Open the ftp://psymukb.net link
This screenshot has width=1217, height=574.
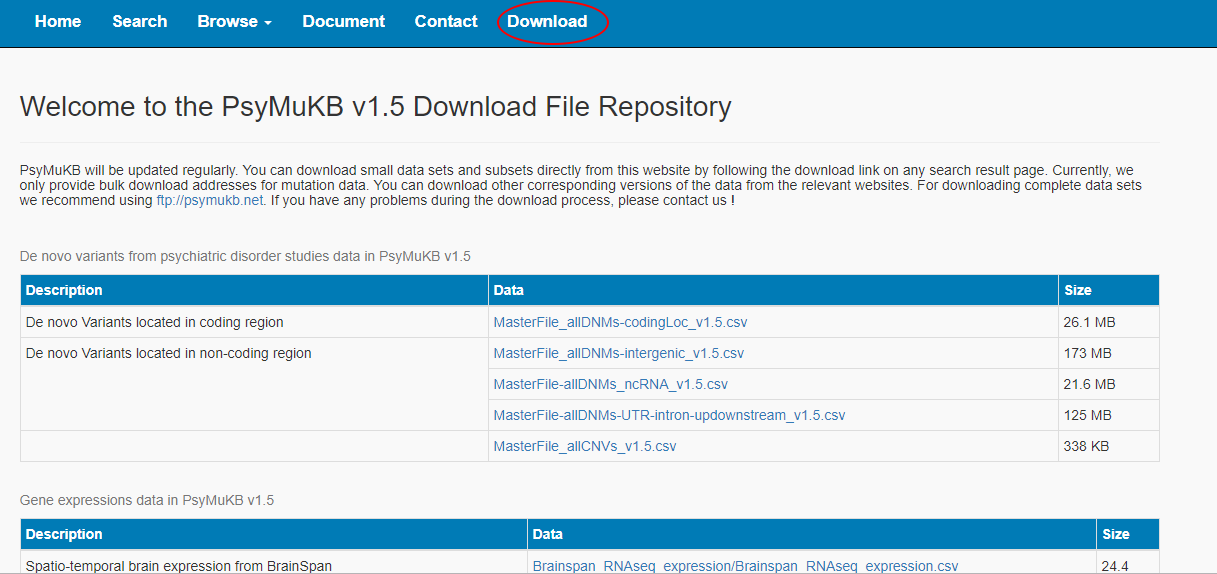pos(210,200)
